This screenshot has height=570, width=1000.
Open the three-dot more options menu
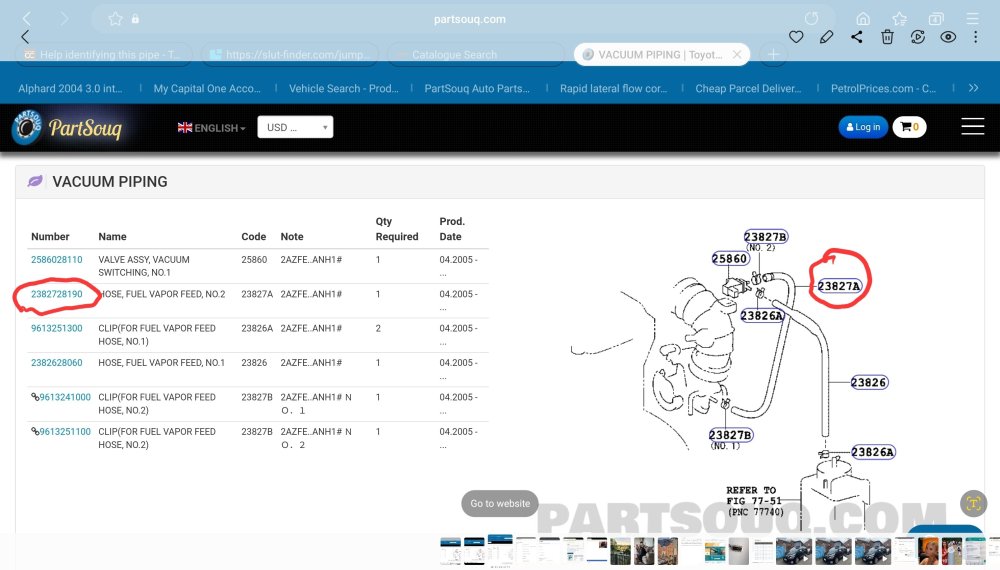(x=975, y=37)
